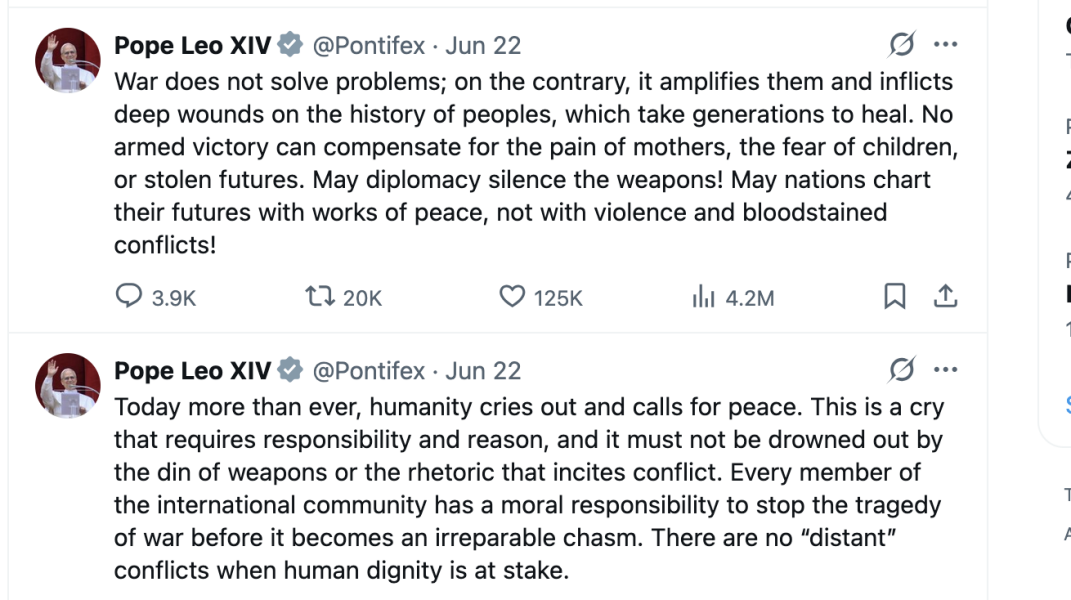Click the retweet icon showing 20K
Screen dimensions: 1071x600
320,297
